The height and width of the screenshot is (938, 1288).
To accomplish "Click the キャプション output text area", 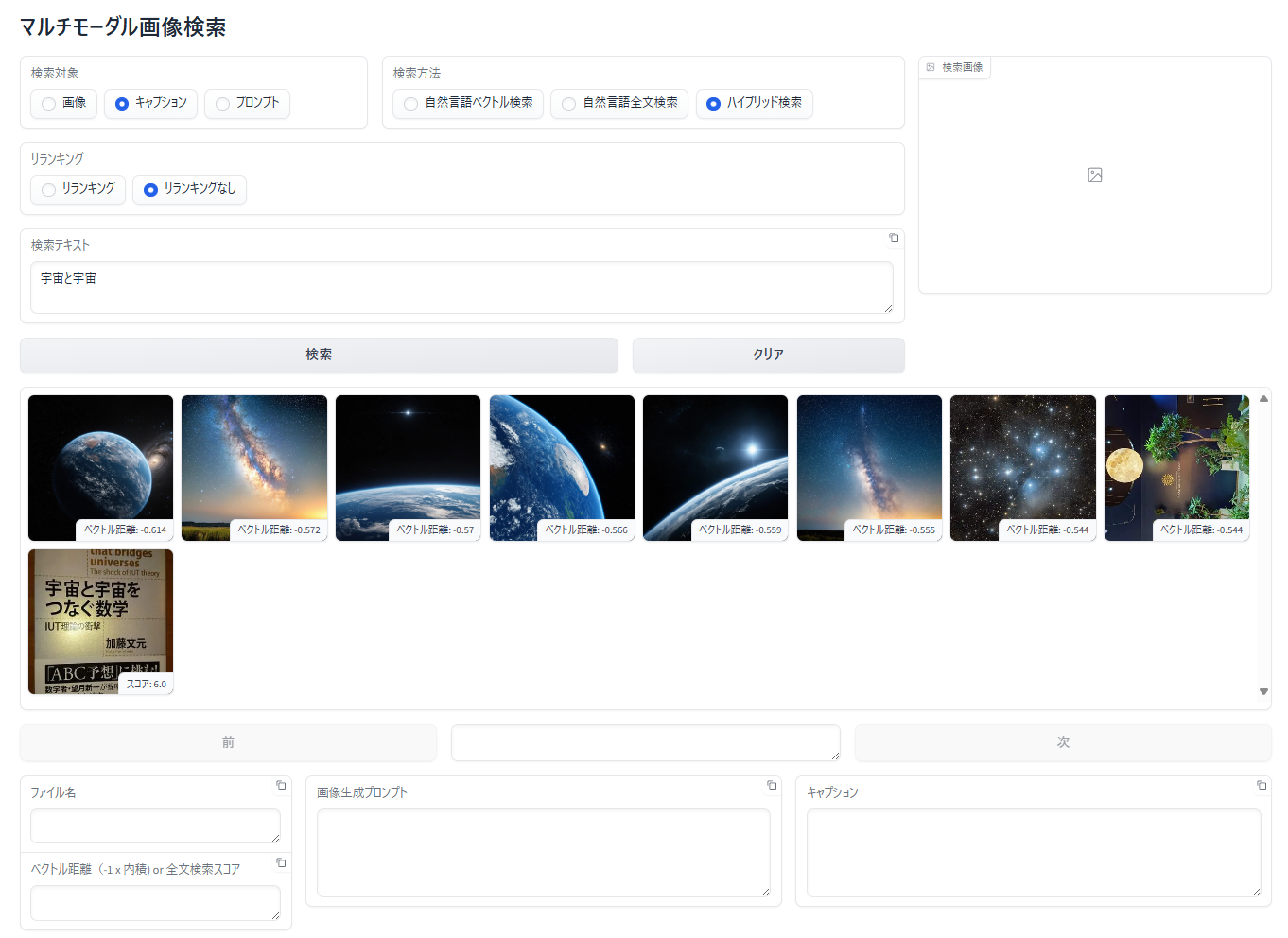I will [1034, 853].
